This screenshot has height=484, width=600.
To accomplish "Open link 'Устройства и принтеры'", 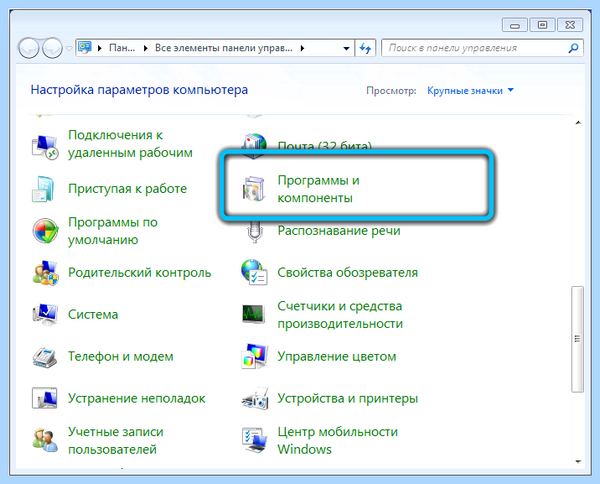I will (x=347, y=398).
